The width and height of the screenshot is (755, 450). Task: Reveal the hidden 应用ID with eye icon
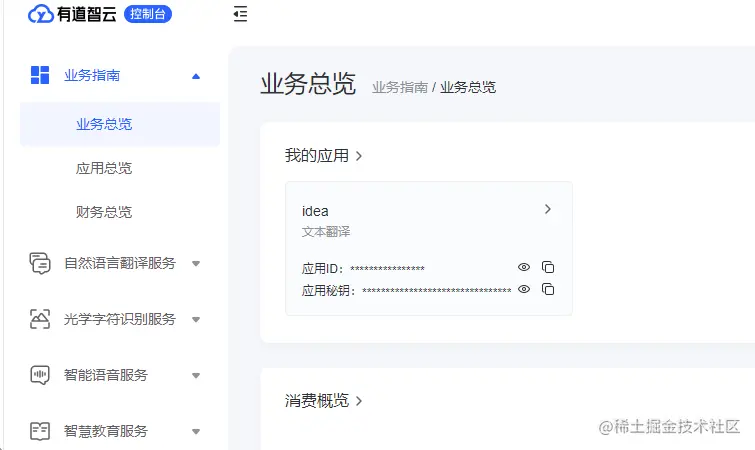click(x=524, y=267)
